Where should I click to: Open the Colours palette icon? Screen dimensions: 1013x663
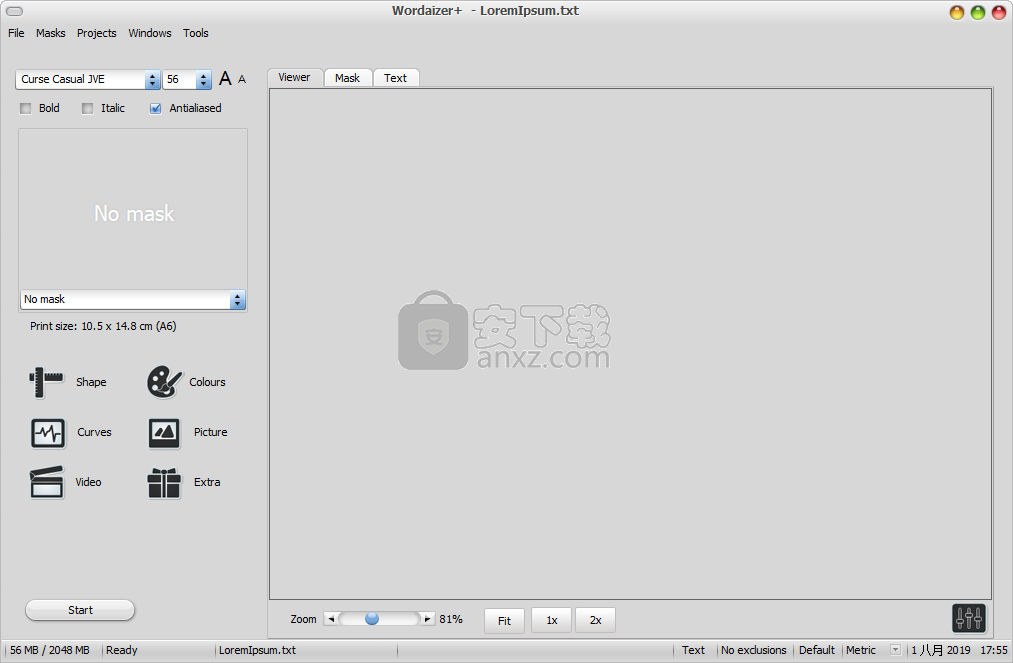point(165,382)
